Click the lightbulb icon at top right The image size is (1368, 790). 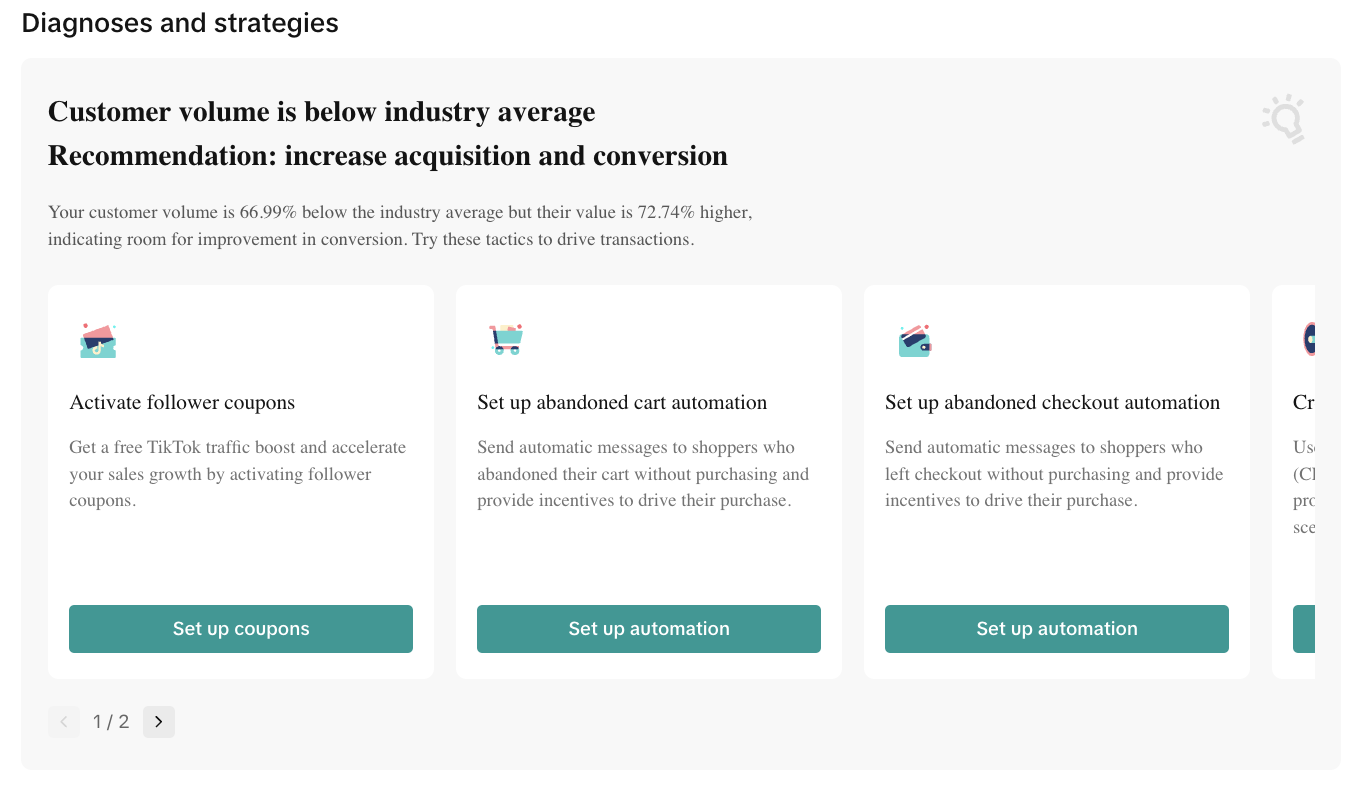point(1284,119)
